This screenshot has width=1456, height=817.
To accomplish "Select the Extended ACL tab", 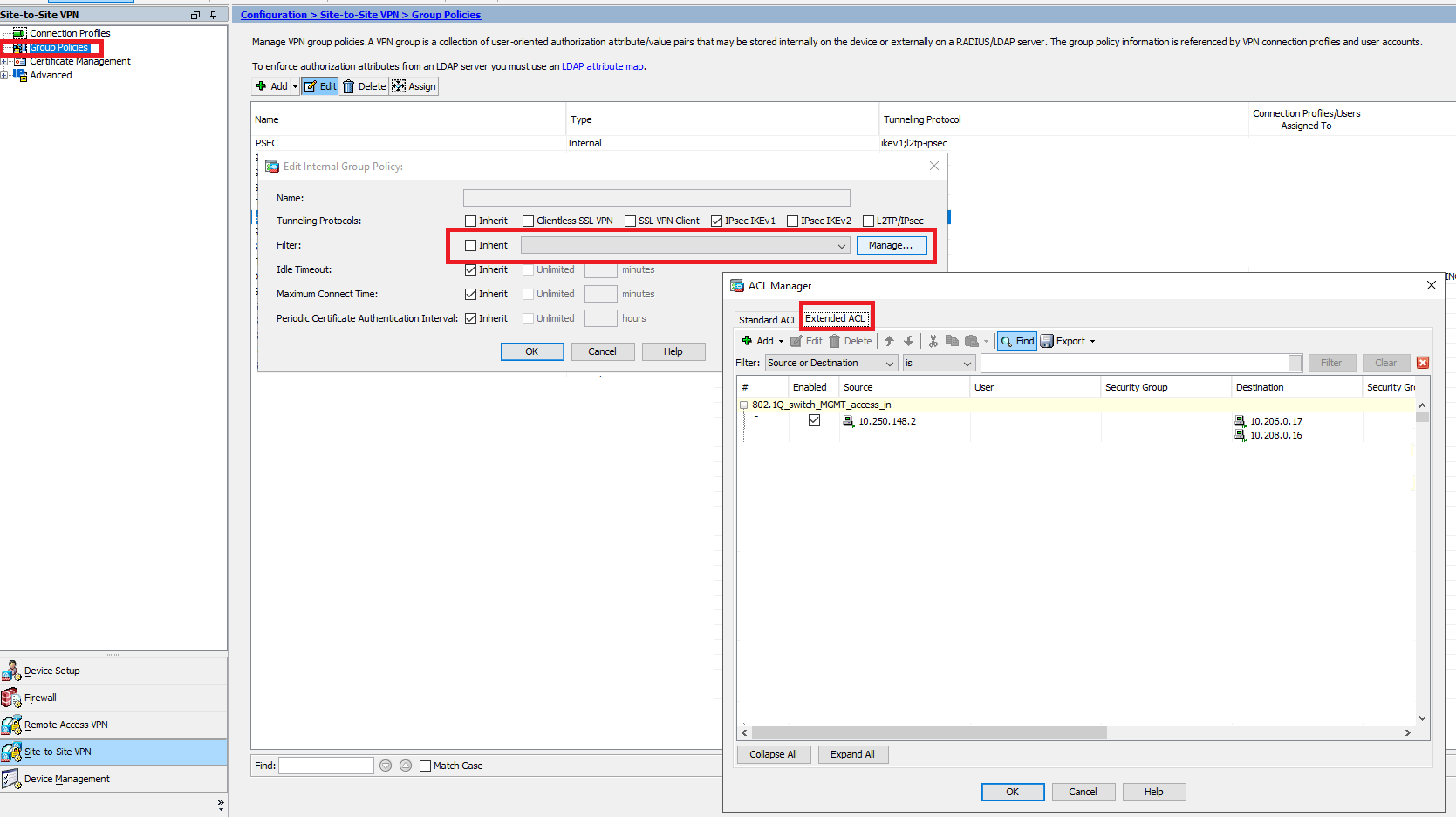I will pos(836,317).
